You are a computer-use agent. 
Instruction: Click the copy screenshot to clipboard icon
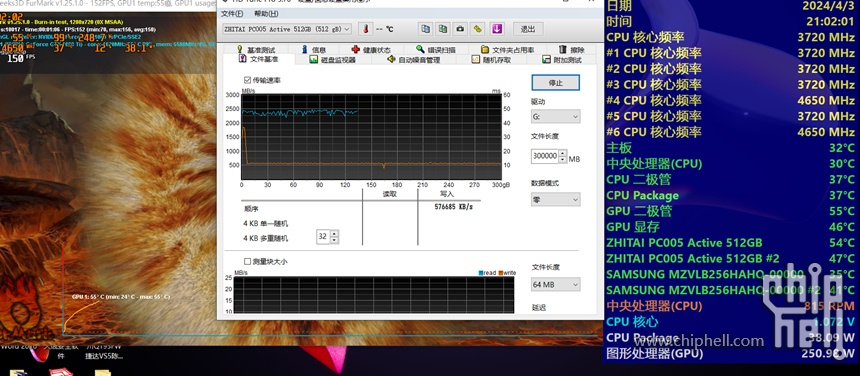tap(443, 29)
